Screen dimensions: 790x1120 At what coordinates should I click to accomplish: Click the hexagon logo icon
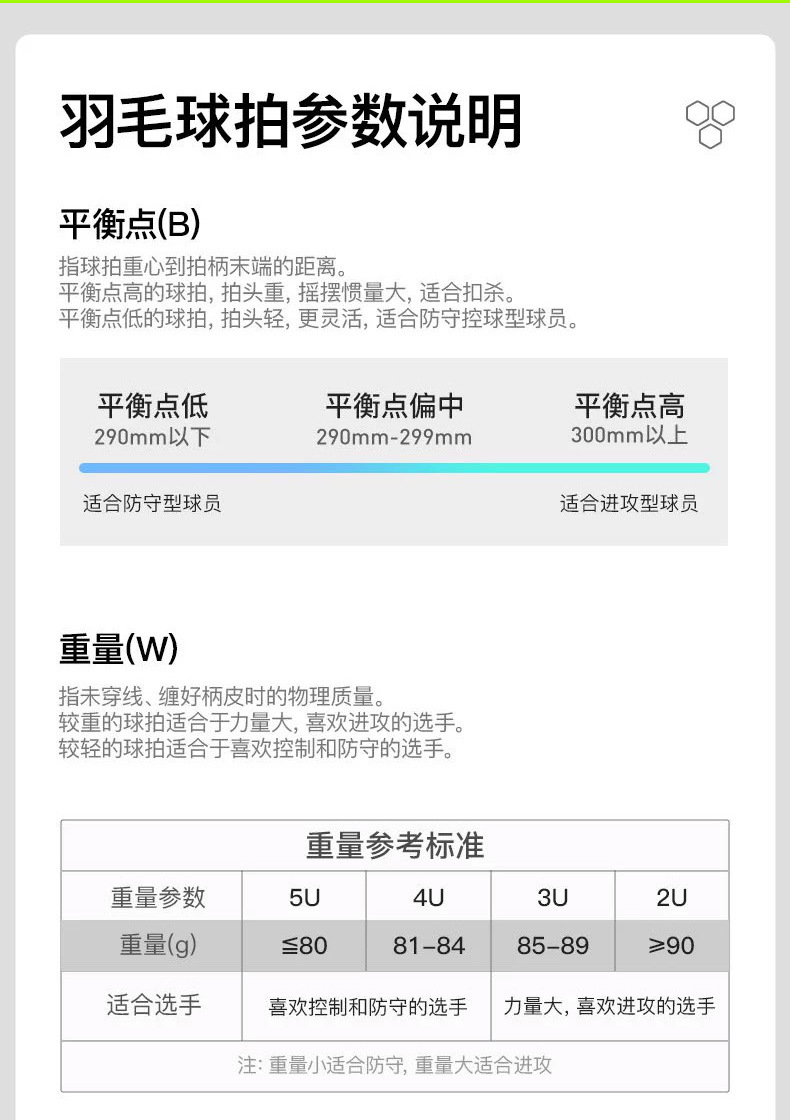(710, 124)
